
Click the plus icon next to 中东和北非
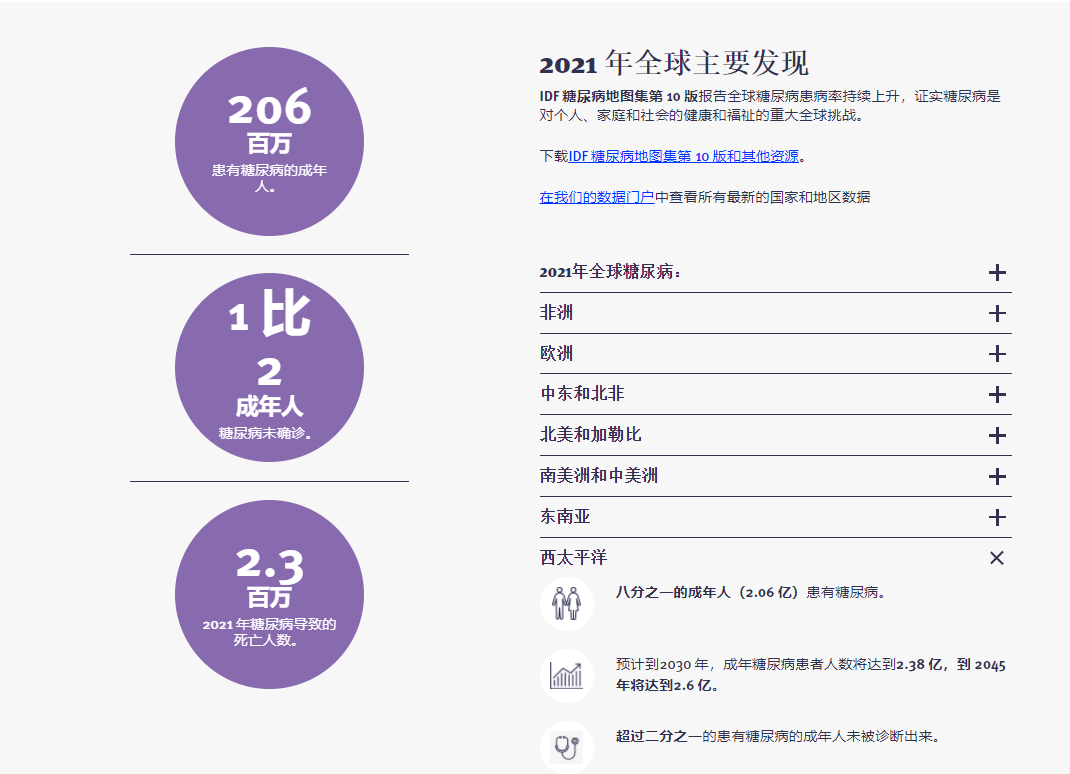tap(996, 395)
